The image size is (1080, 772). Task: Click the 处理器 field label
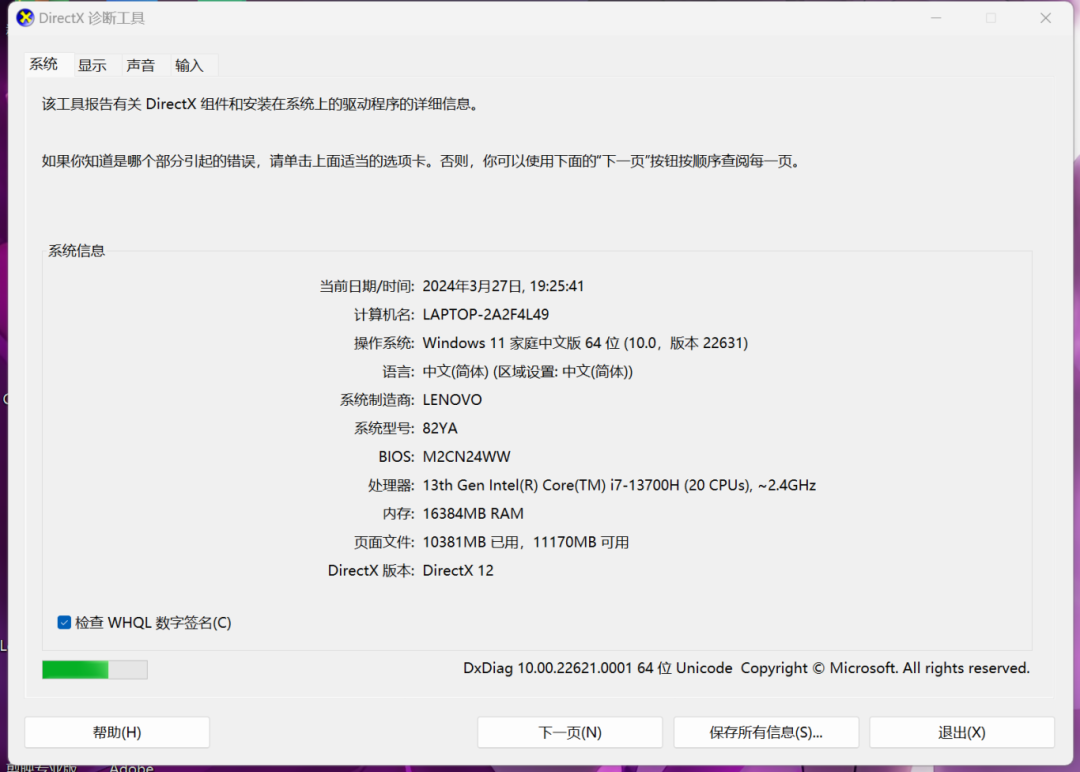pos(391,486)
